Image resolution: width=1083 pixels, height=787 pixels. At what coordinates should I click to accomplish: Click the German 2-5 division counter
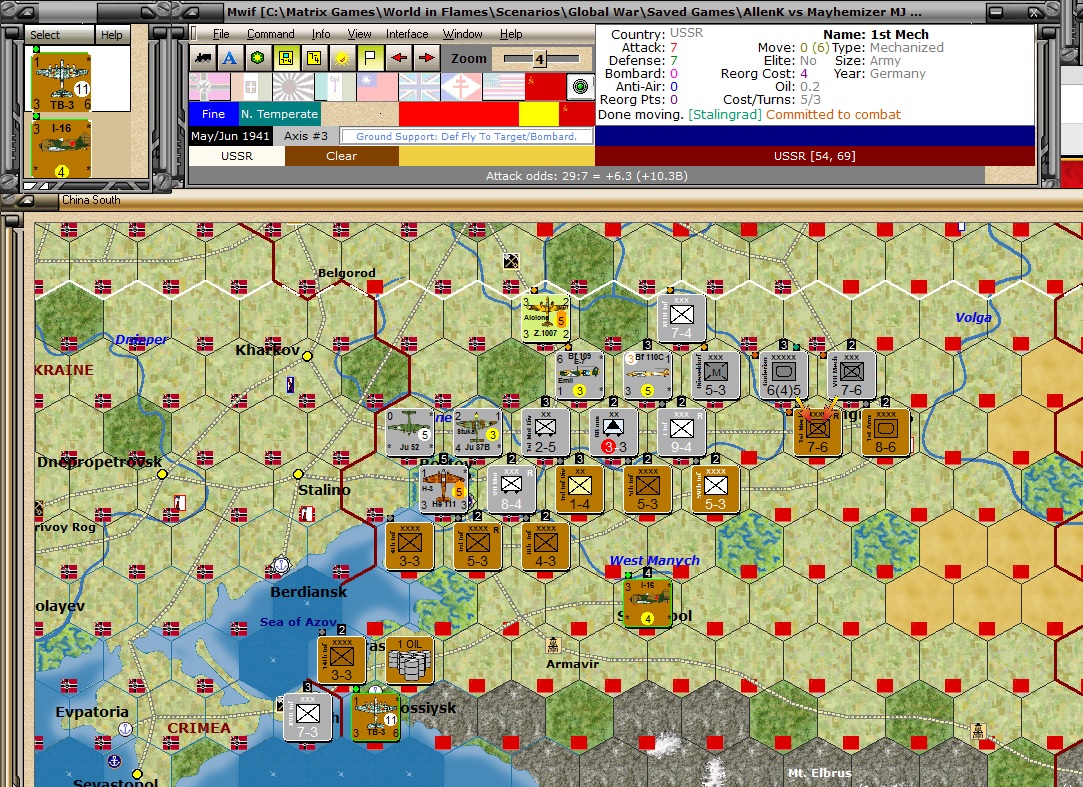(x=546, y=432)
